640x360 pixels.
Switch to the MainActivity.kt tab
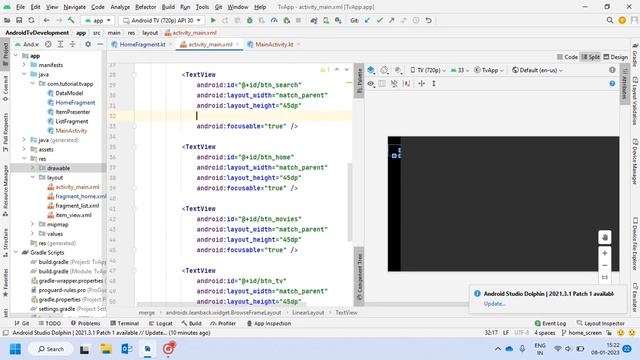pyautogui.click(x=274, y=44)
